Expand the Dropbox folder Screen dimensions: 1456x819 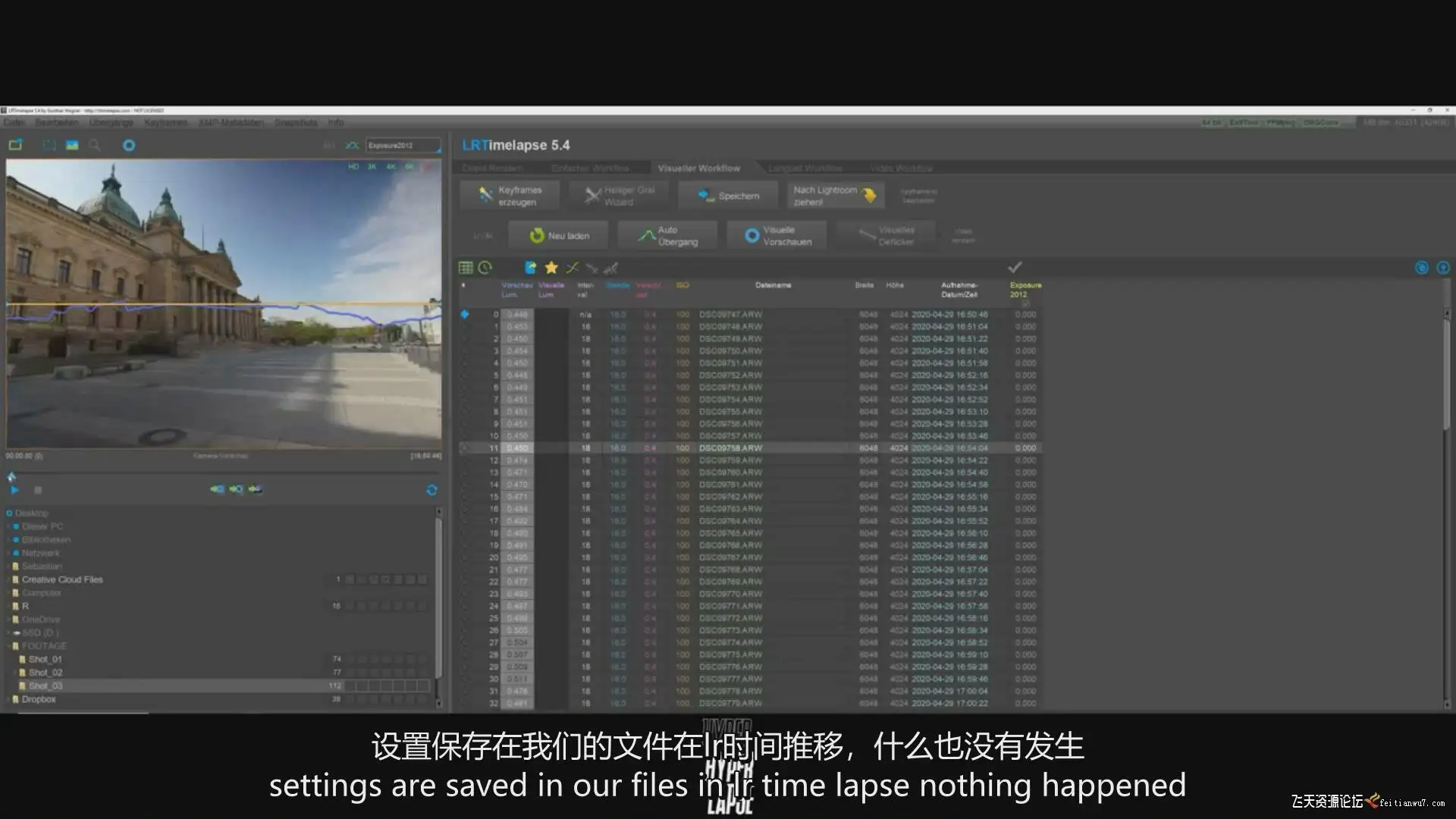[9, 699]
